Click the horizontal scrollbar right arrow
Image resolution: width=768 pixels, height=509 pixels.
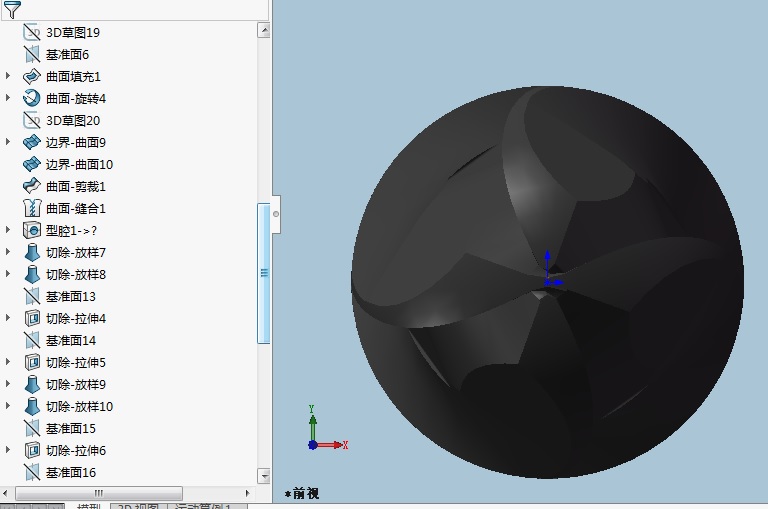coord(247,493)
